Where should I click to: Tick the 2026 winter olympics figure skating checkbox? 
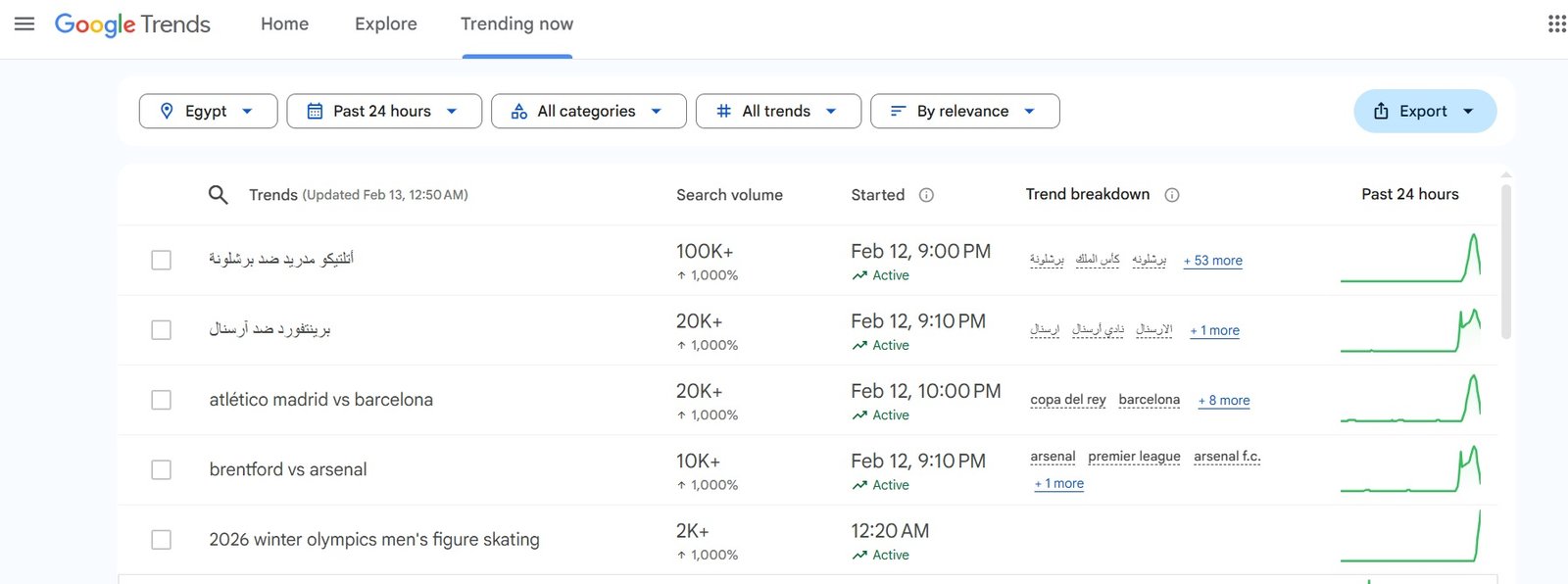pos(162,540)
